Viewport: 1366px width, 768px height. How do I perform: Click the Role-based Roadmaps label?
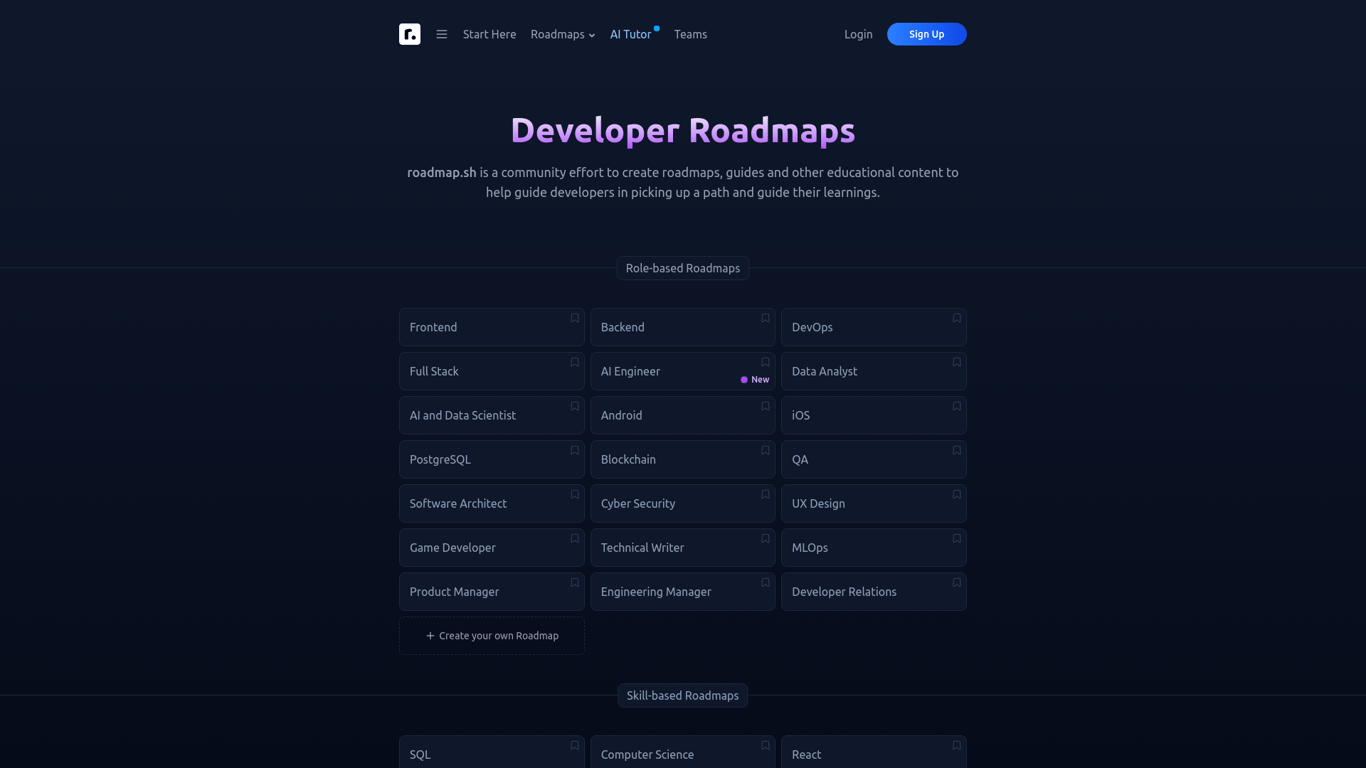coord(683,268)
